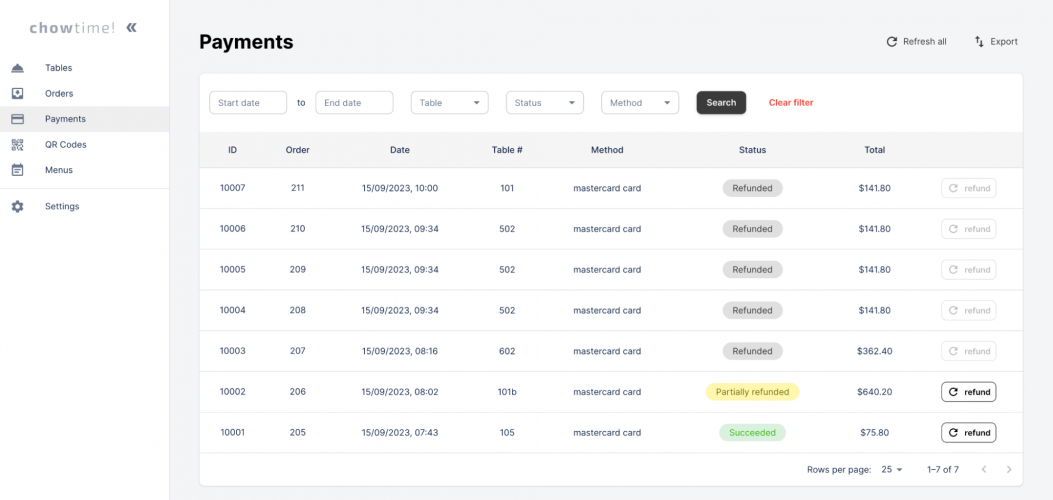The width and height of the screenshot is (1053, 500).
Task: Click the disabled refund button for payment 10003
Action: (968, 351)
